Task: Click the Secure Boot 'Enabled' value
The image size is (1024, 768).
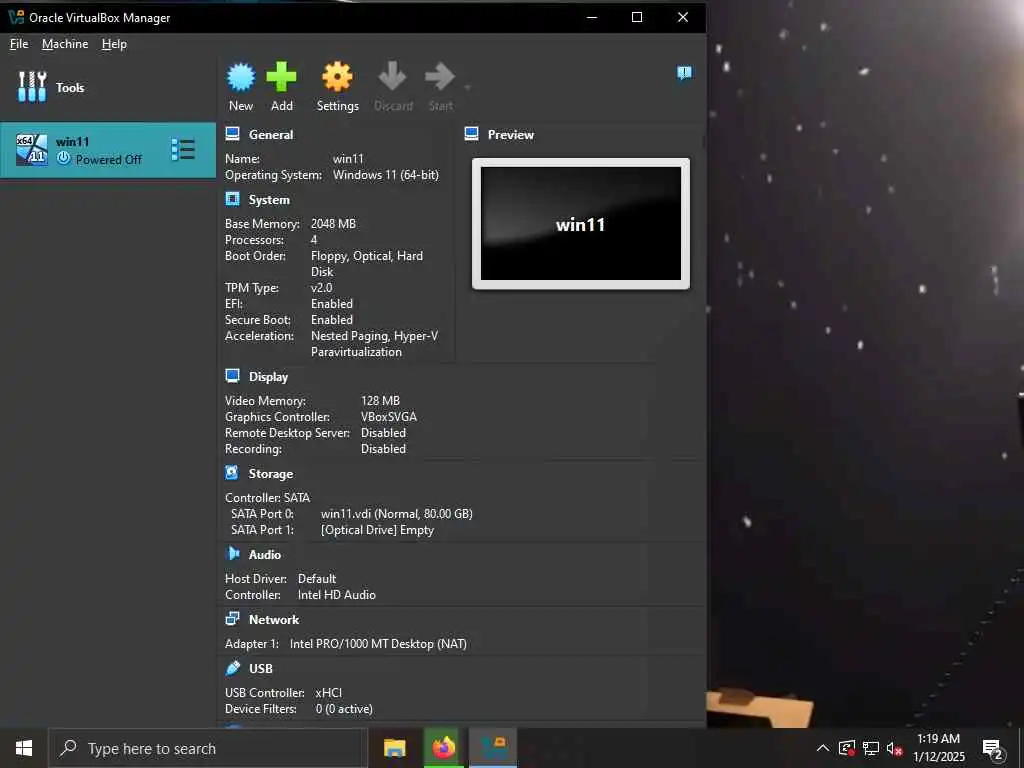Action: (x=332, y=320)
